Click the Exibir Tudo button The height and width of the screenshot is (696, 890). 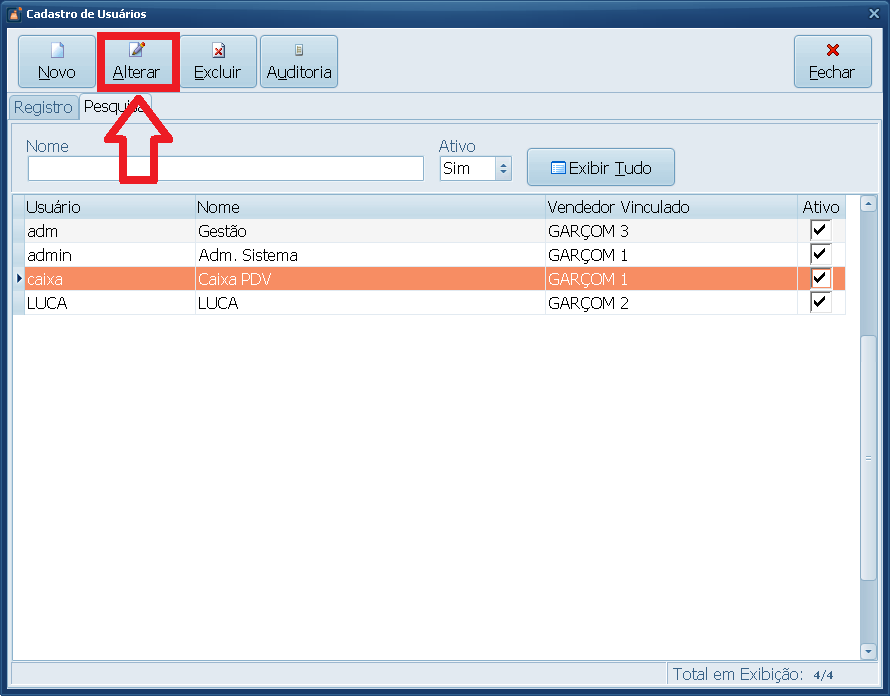pyautogui.click(x=601, y=167)
